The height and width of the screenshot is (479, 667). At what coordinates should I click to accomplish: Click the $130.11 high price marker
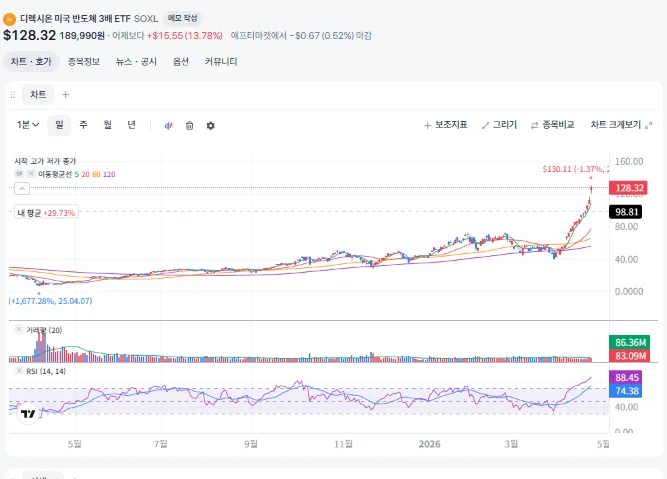[x=576, y=169]
